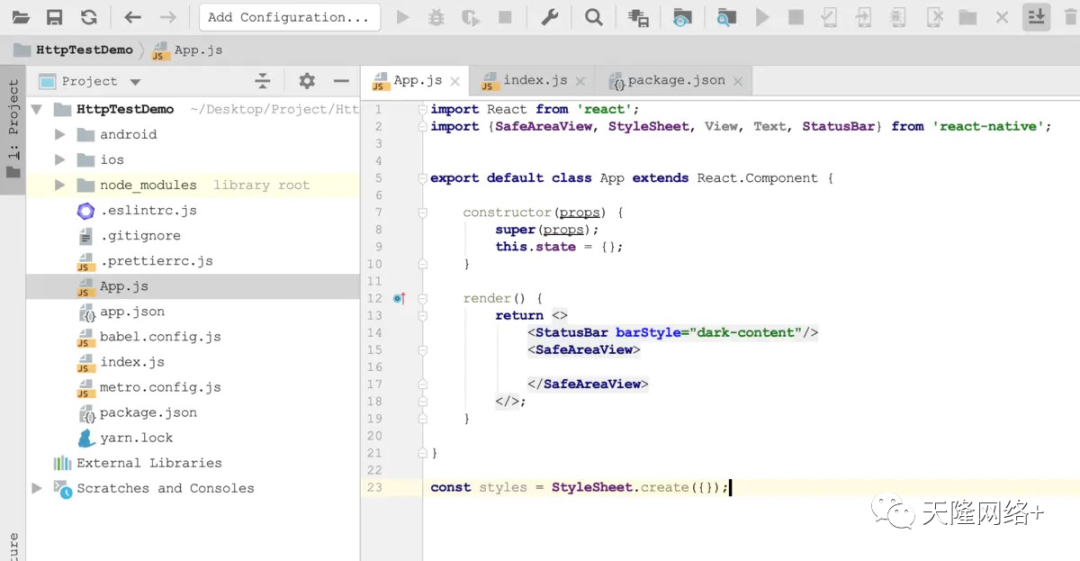Select babel.config.js in the project tree
1080x561 pixels.
[160, 336]
